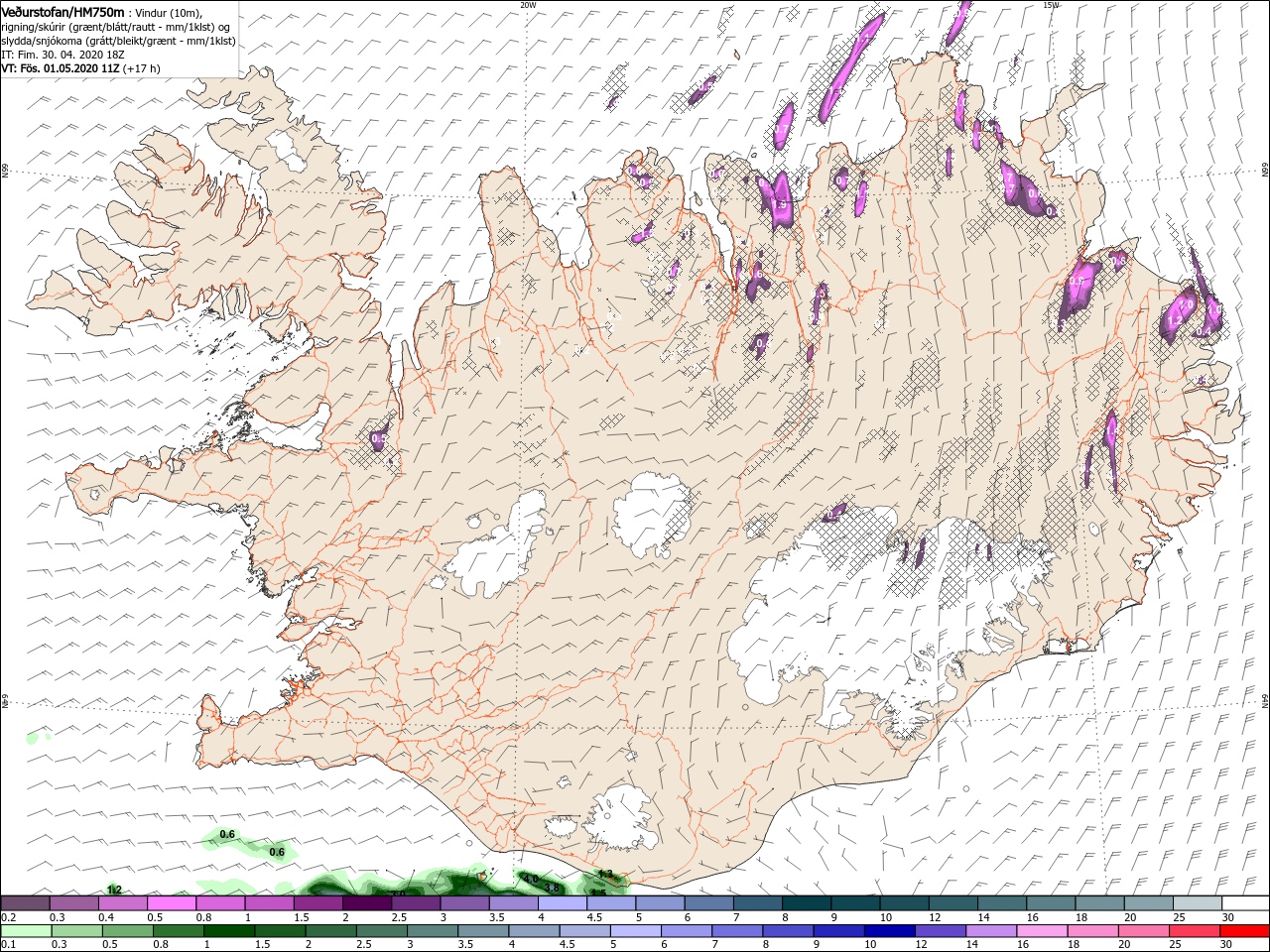This screenshot has width=1270, height=952.
Task: Click the purple rain scale swatch labeled 12
Action: click(939, 931)
